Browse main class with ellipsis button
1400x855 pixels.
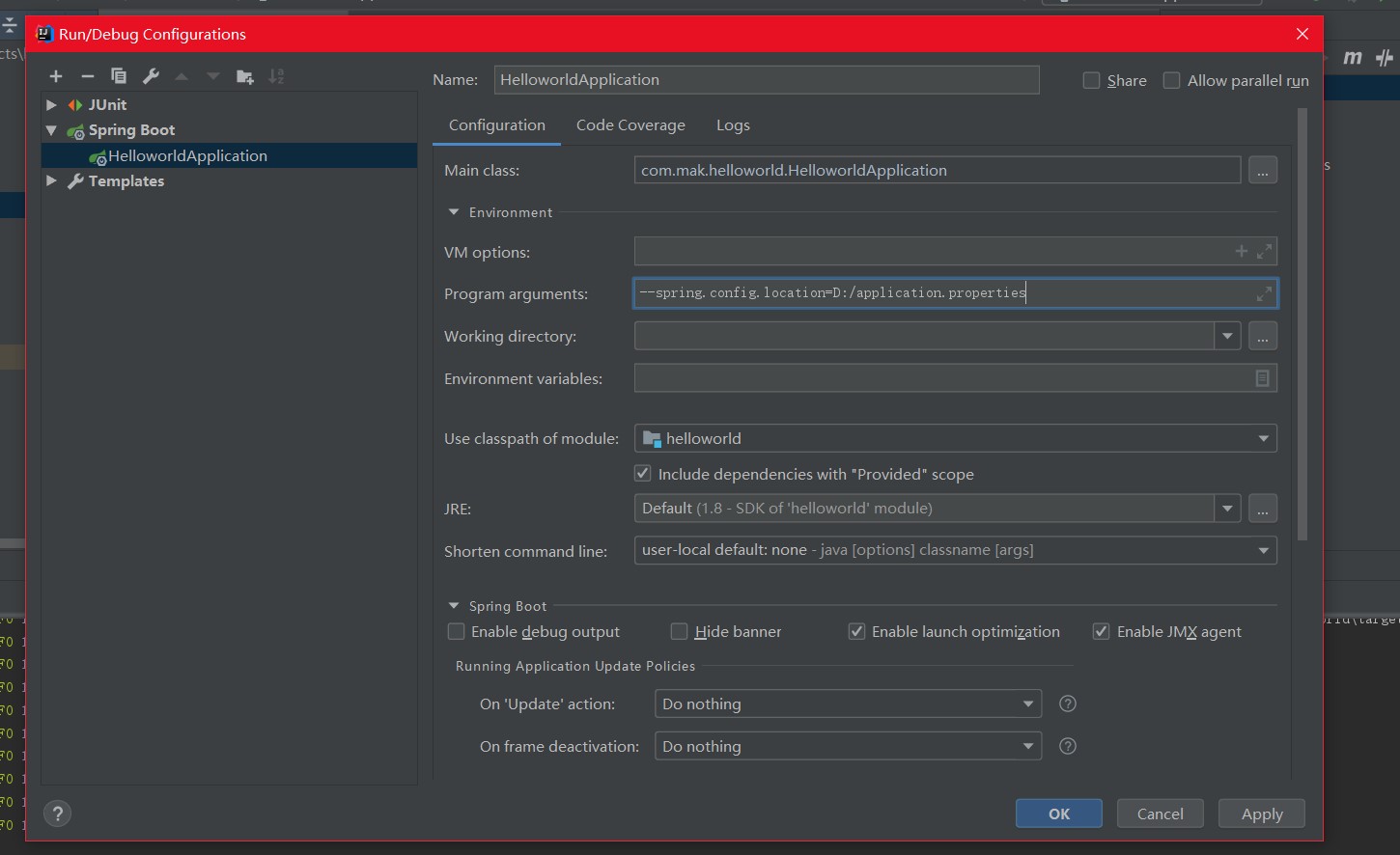[x=1263, y=170]
